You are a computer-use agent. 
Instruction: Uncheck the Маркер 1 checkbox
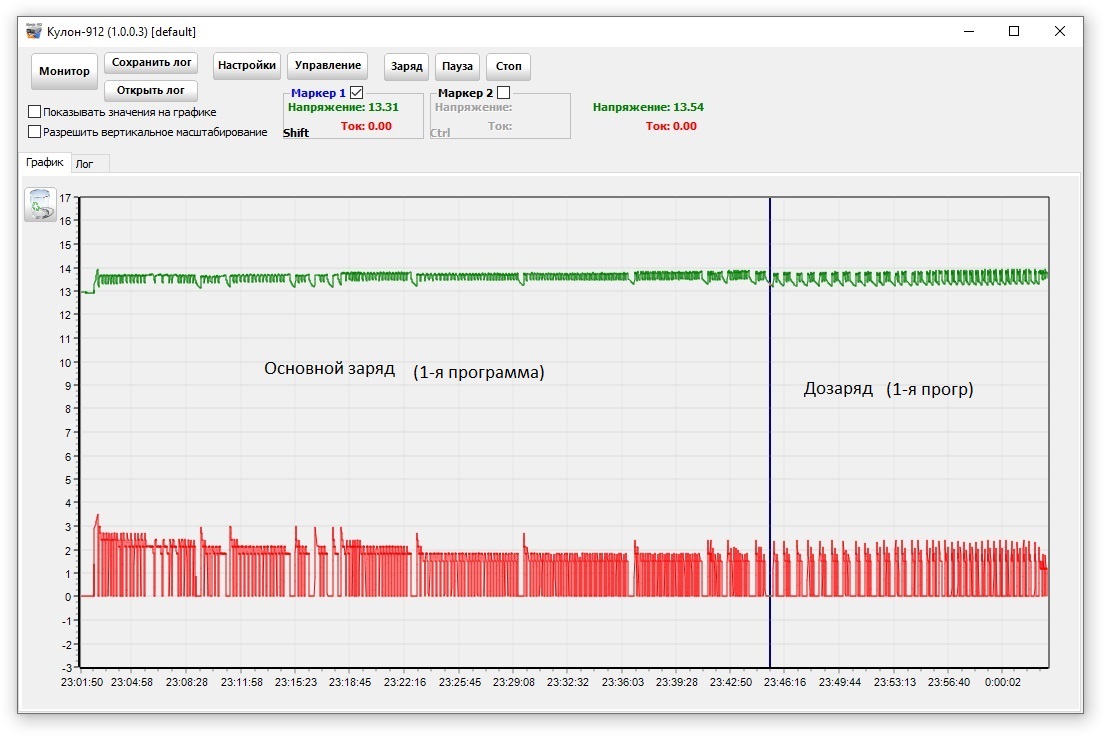356,92
